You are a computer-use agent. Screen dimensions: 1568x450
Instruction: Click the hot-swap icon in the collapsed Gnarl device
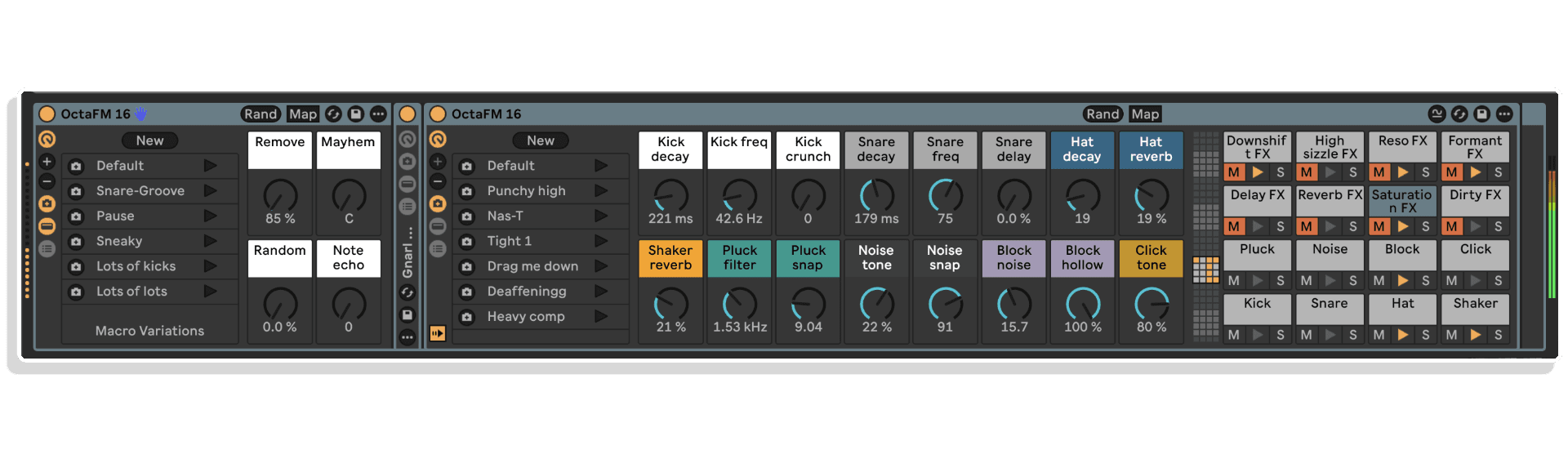pos(408,292)
